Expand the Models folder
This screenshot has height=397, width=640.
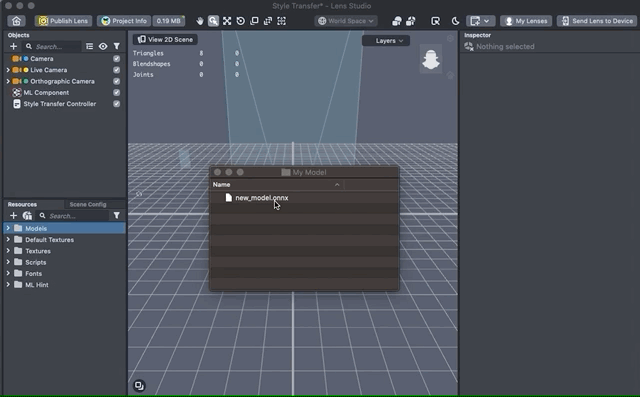[x=8, y=228]
